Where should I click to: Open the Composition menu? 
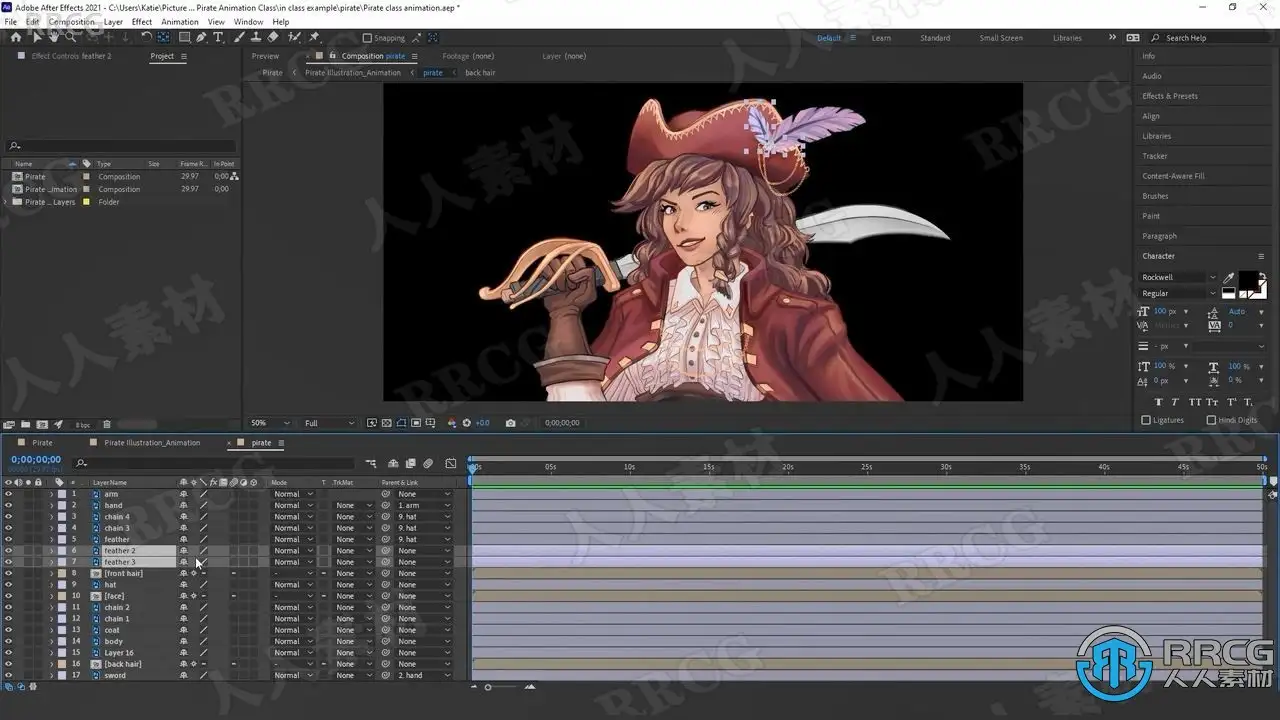click(71, 21)
